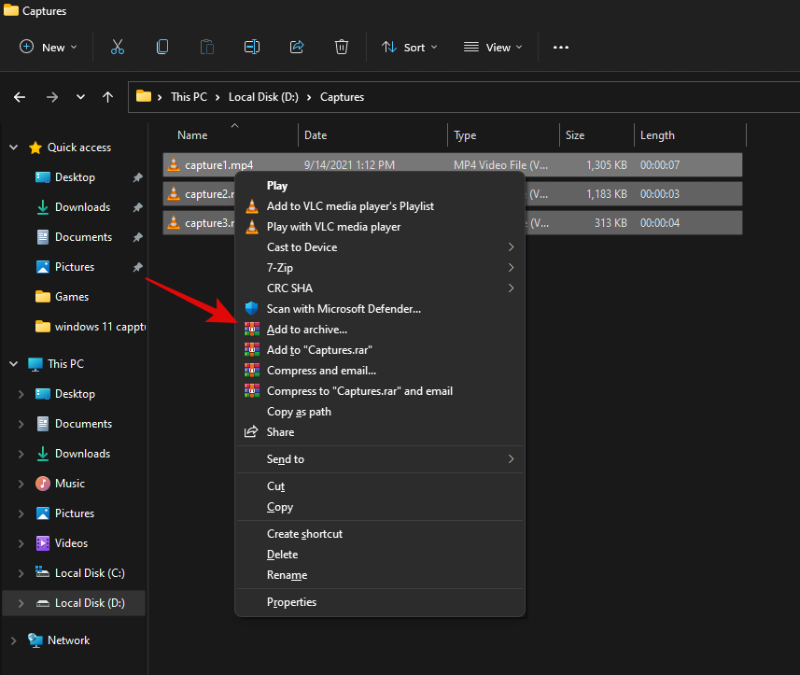This screenshot has height=675, width=800.
Task: Collapse the Quick access tree section
Action: pos(14,147)
